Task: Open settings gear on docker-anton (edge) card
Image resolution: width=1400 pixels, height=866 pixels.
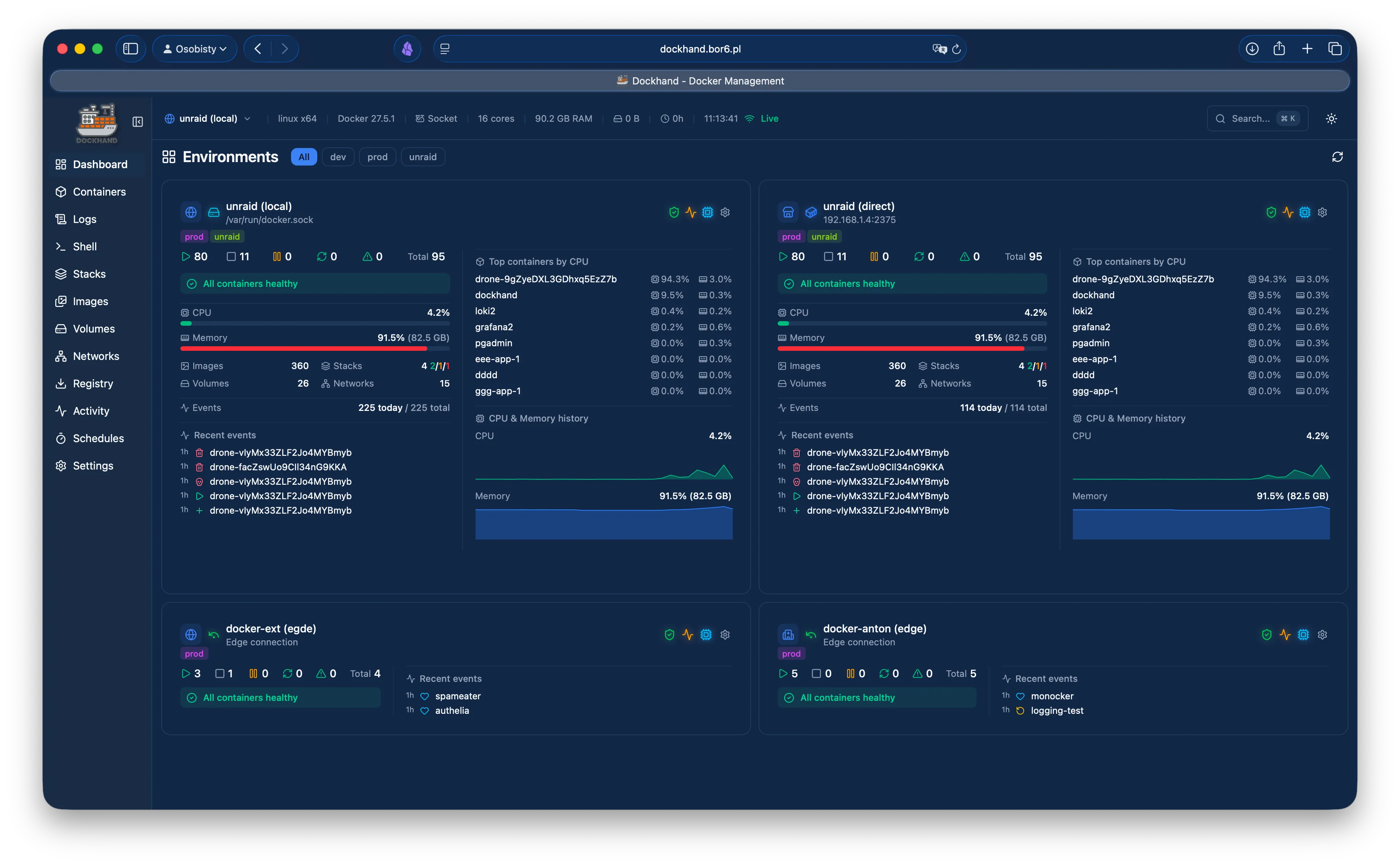Action: (x=1323, y=635)
